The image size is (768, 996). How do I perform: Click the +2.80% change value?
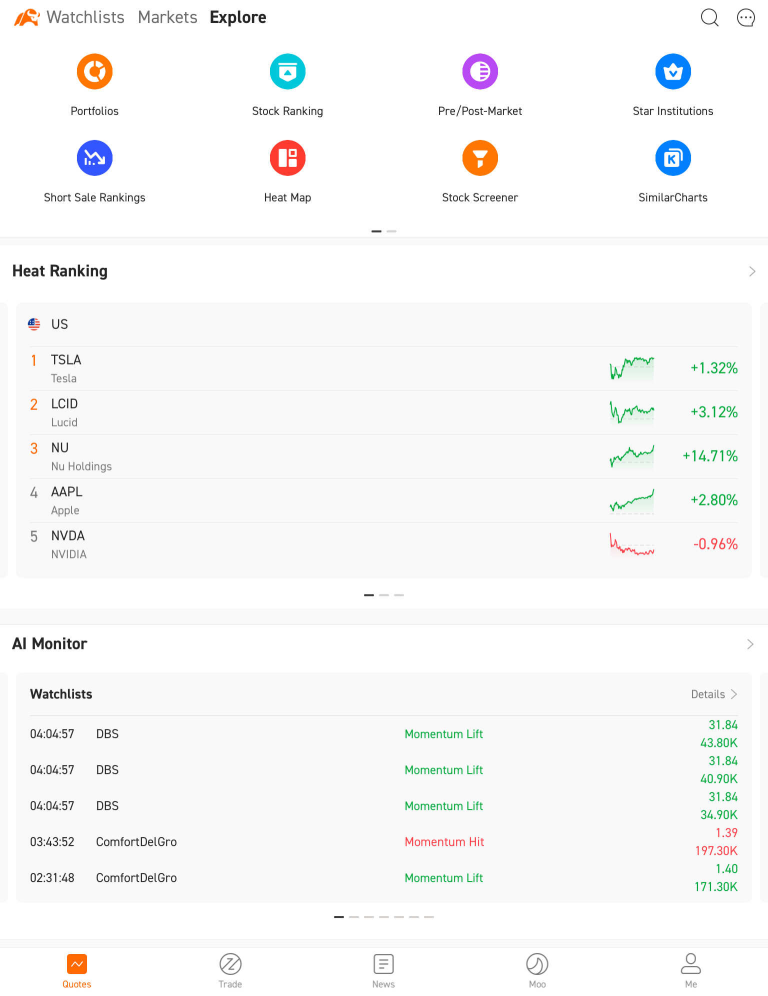point(714,500)
